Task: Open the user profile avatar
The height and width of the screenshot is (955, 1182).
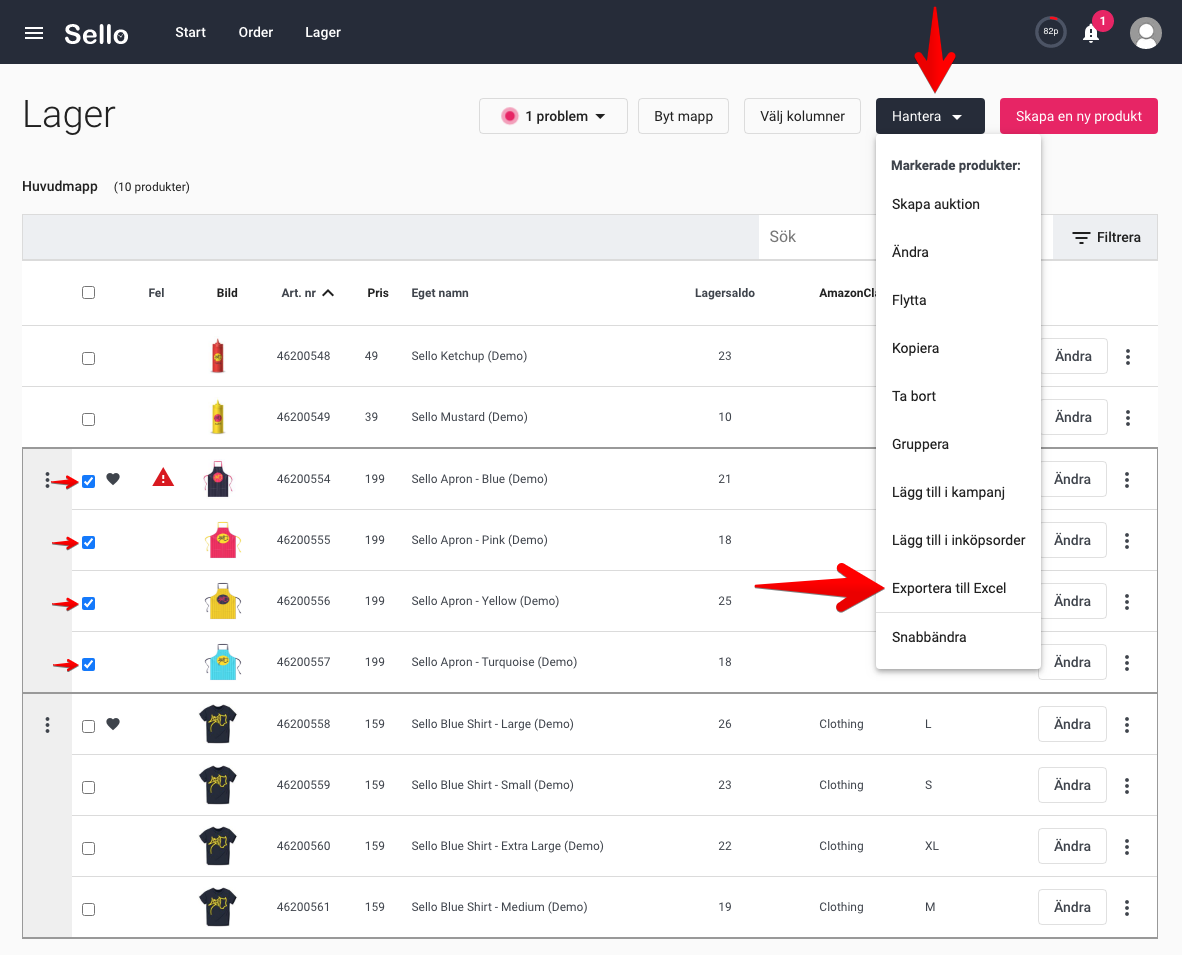Action: click(1145, 33)
